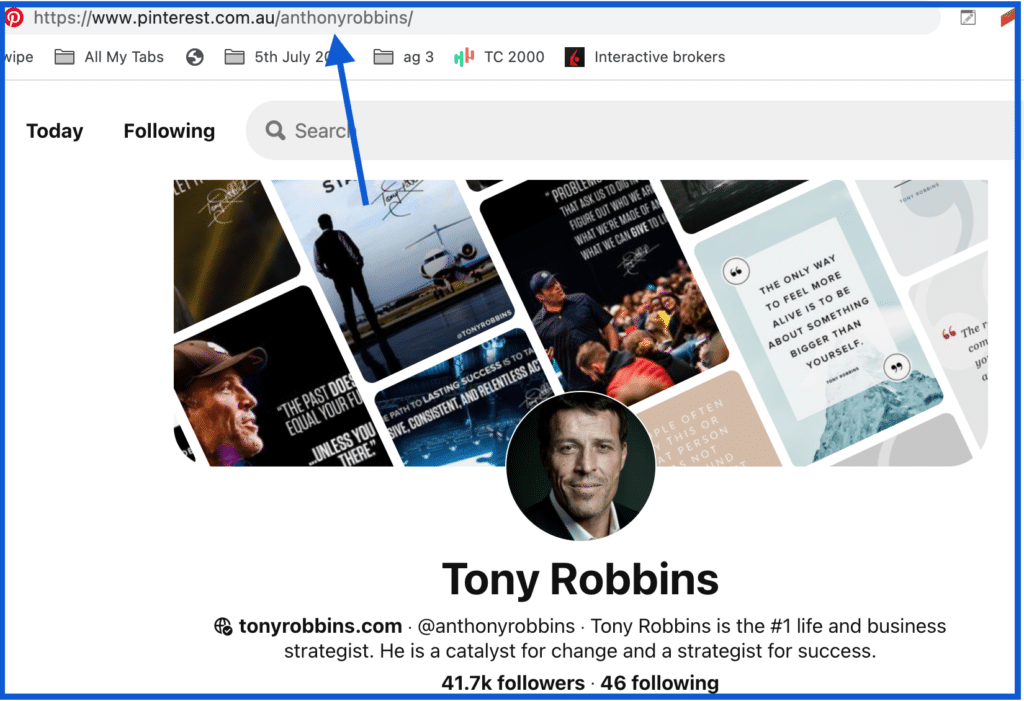
Task: View the 41.7k followers list
Action: tap(513, 683)
